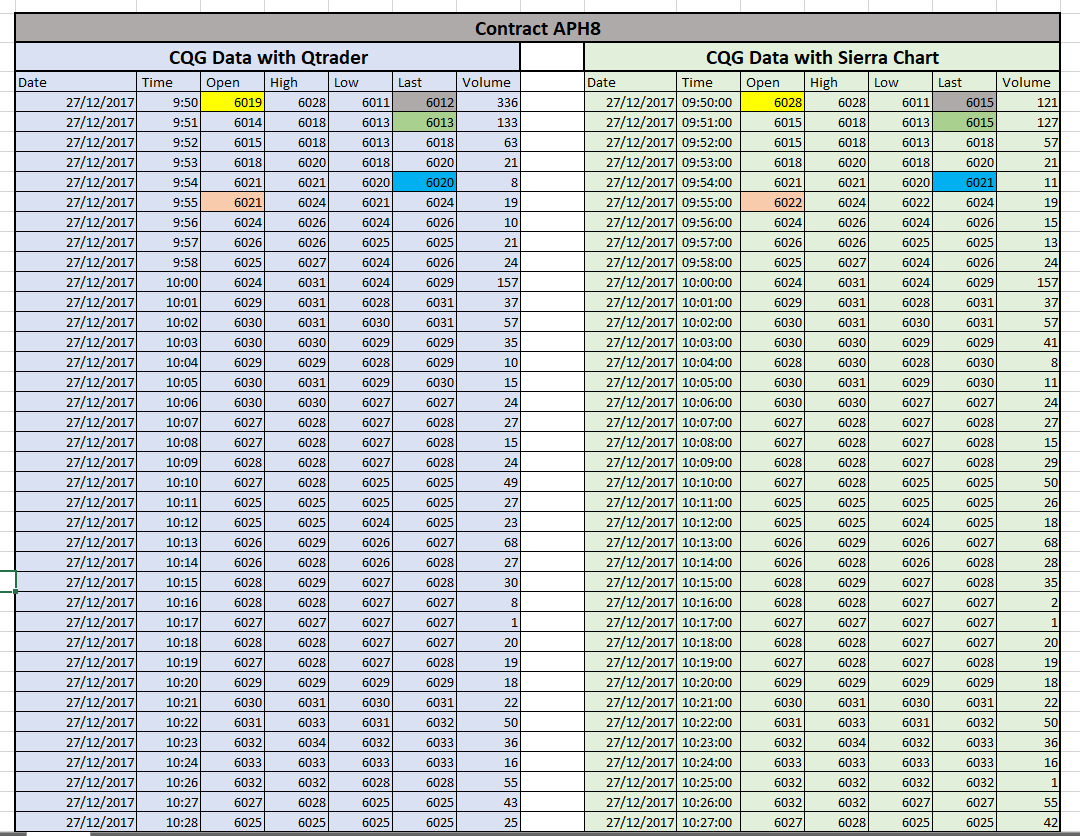Select orange Open cell 6021 in Qtrader 9:55 row
This screenshot has height=836, width=1080.
232,202
